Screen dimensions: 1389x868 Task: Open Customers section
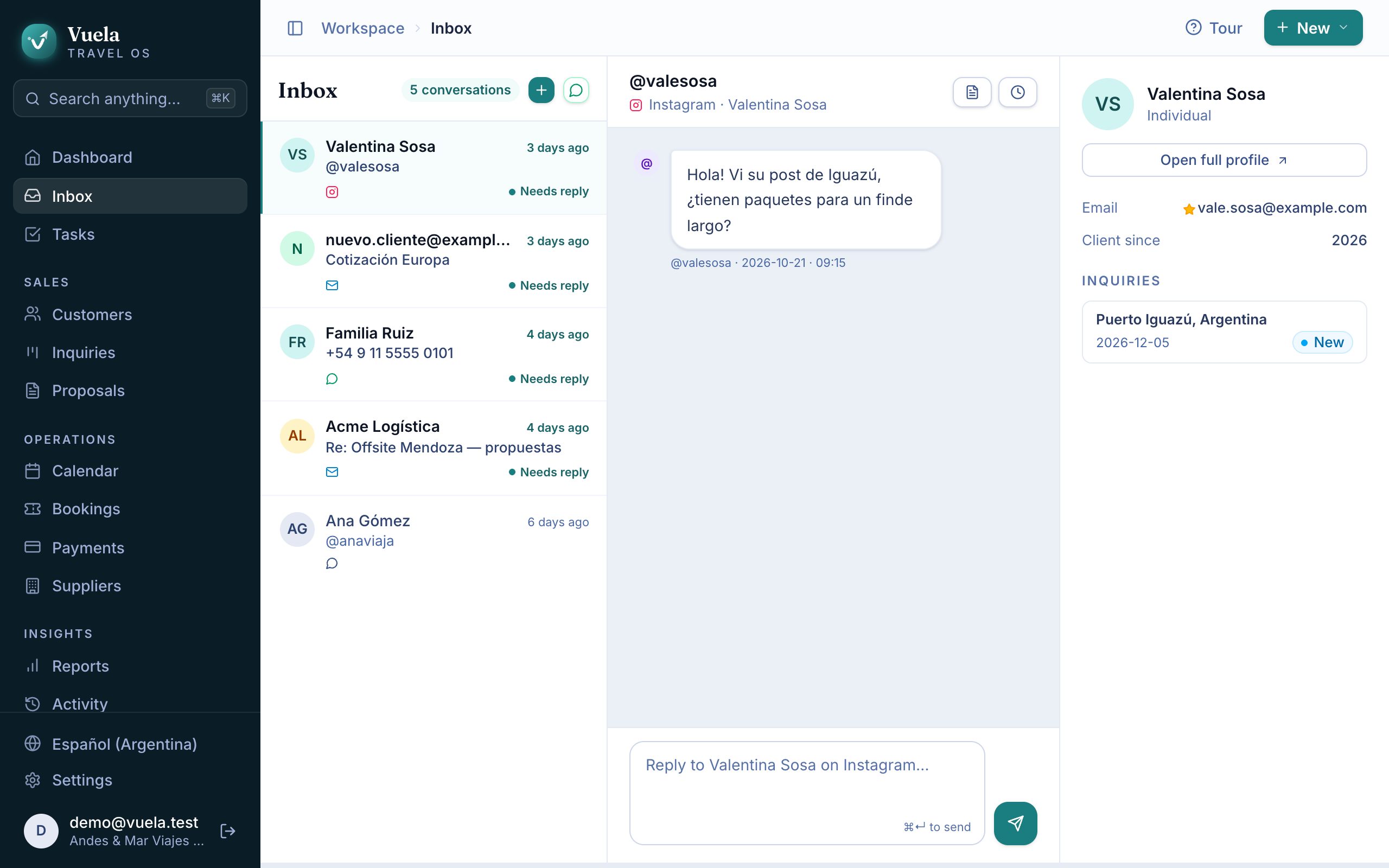[x=130, y=315]
